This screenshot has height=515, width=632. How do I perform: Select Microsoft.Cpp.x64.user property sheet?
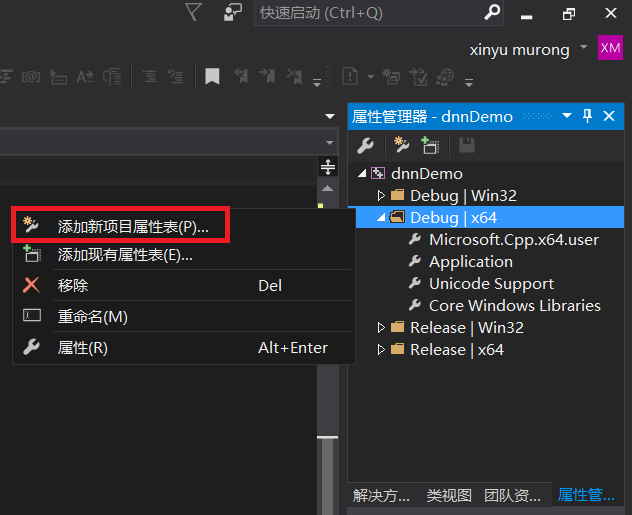click(x=514, y=240)
